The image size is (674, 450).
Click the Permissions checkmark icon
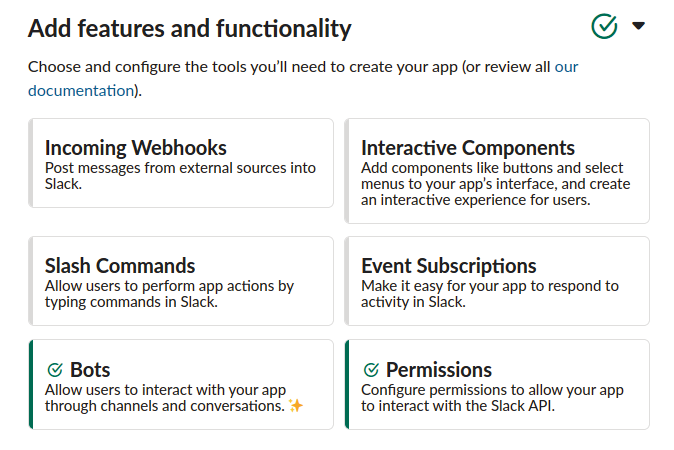pos(371,370)
